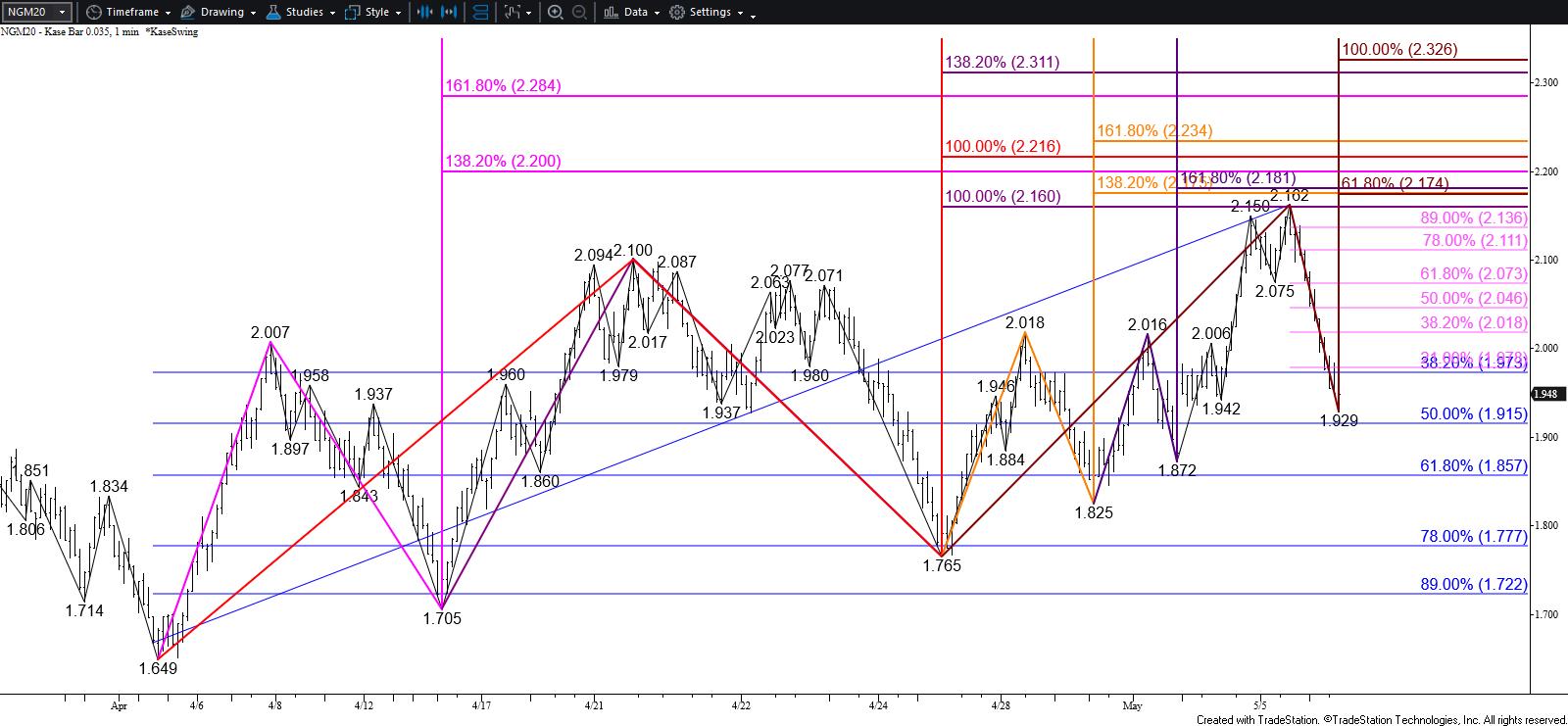This screenshot has width=1568, height=726.
Task: Open the Data menu
Action: click(635, 12)
